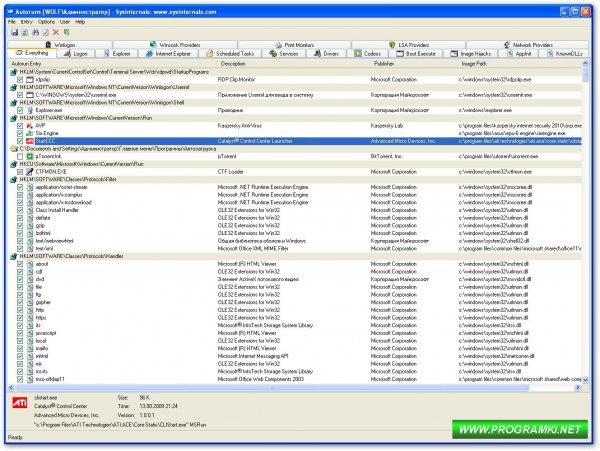The image size is (600, 451).
Task: Toggle the Class Install Handler checkbox
Action: [20, 210]
